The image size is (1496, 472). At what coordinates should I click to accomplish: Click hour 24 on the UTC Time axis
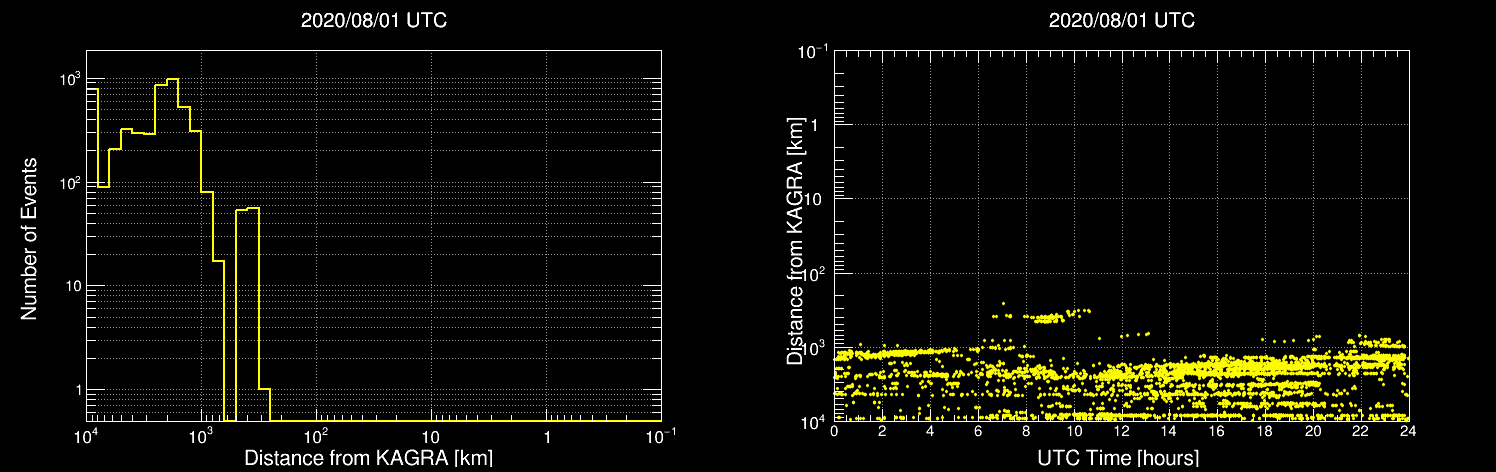click(1409, 432)
